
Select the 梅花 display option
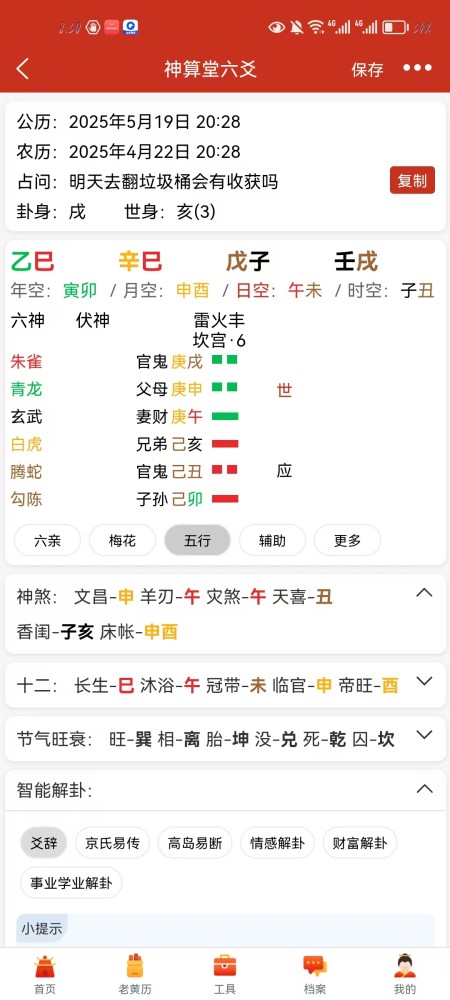pos(122,541)
